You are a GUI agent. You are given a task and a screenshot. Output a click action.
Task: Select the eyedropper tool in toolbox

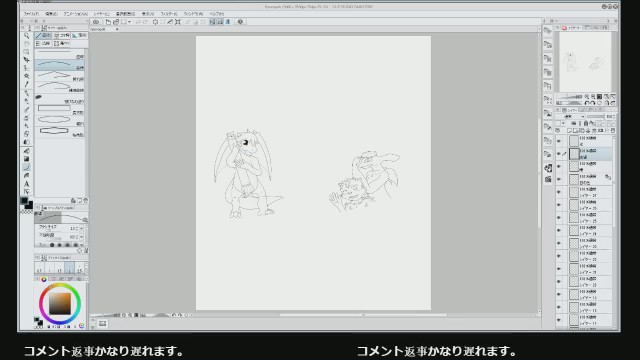coord(27,84)
